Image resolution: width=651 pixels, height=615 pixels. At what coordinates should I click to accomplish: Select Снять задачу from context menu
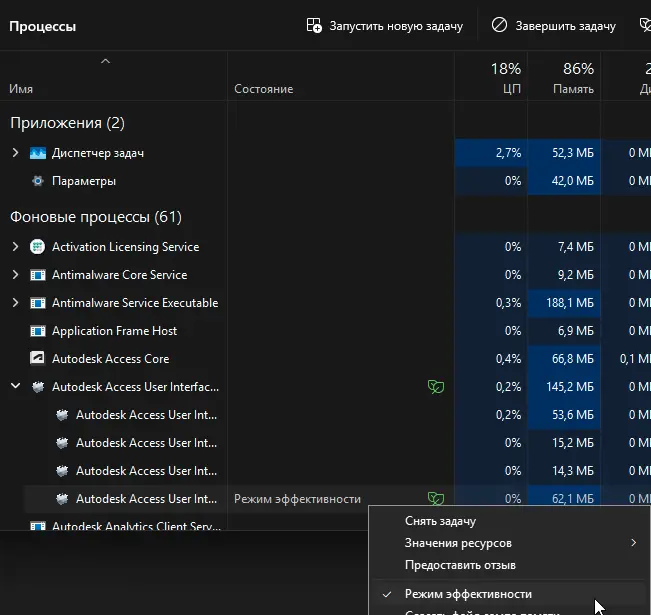point(440,521)
